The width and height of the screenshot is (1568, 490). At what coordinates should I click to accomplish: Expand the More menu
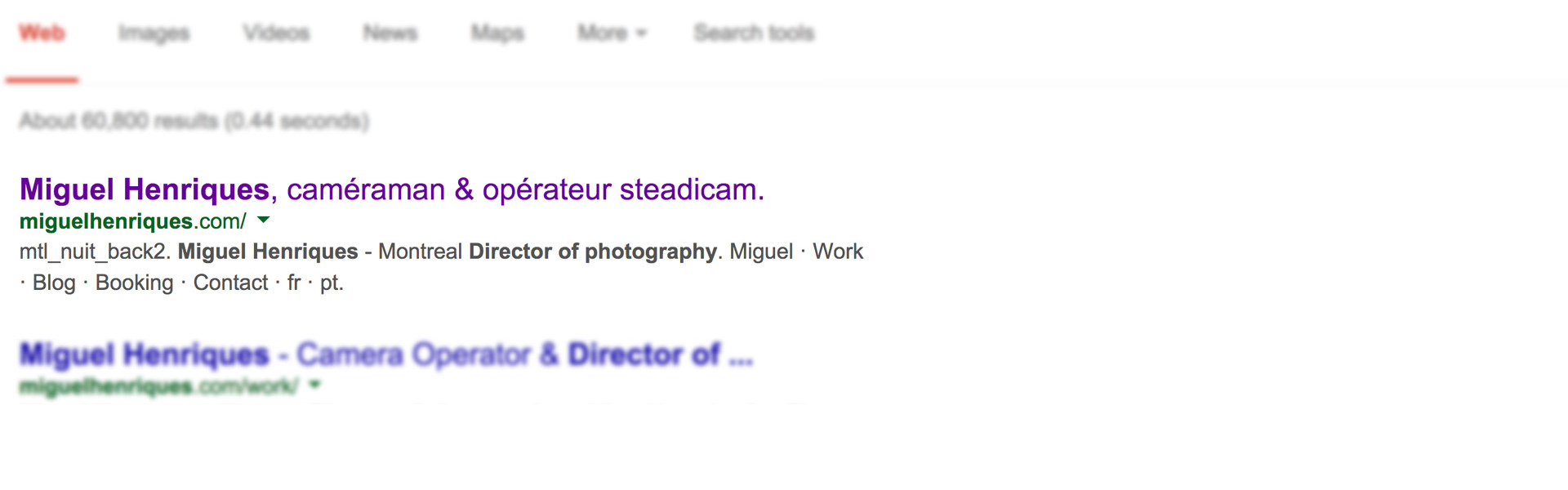point(612,33)
